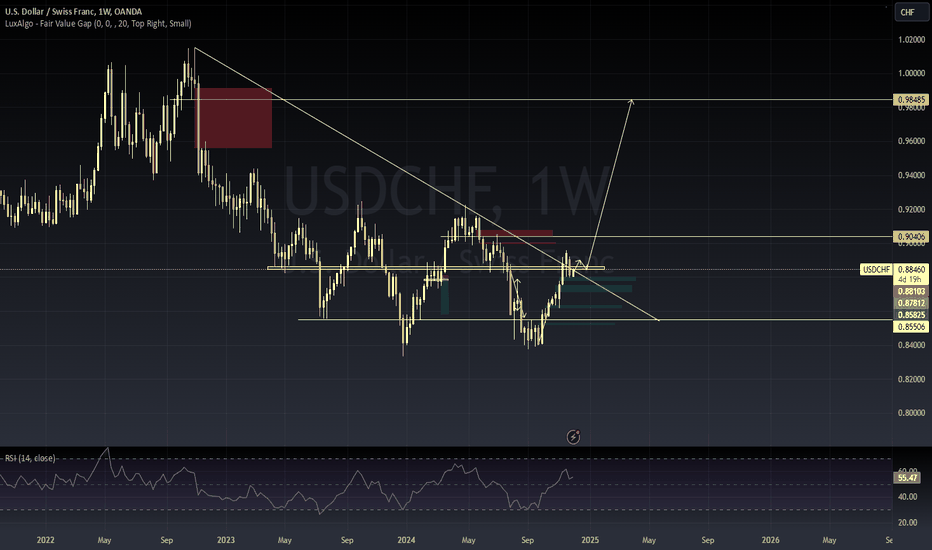Click the 20.00 RSI scale tick
The image size is (932, 550).
click(x=908, y=523)
